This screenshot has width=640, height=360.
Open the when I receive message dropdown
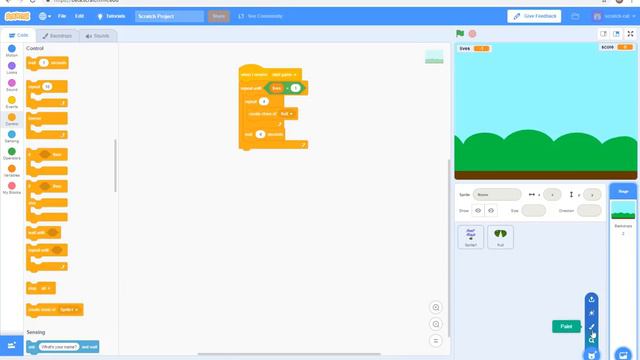point(284,75)
